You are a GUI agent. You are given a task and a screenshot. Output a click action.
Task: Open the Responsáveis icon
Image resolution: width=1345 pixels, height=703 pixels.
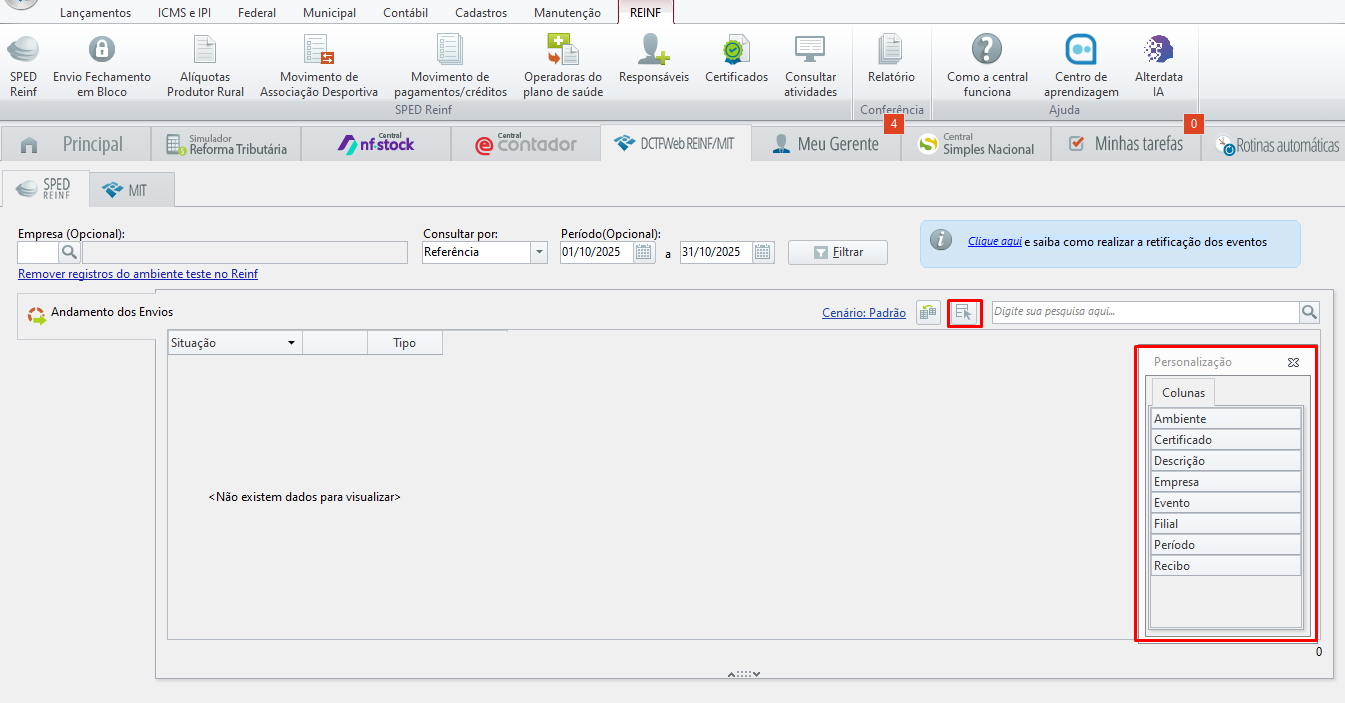click(654, 60)
